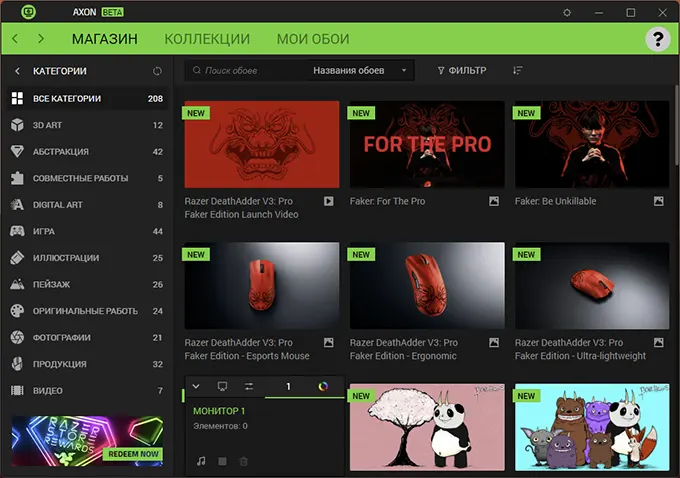Click Redeem Now on Razer Store Rewards banner
Viewport: 680px width, 478px height.
(x=133, y=454)
